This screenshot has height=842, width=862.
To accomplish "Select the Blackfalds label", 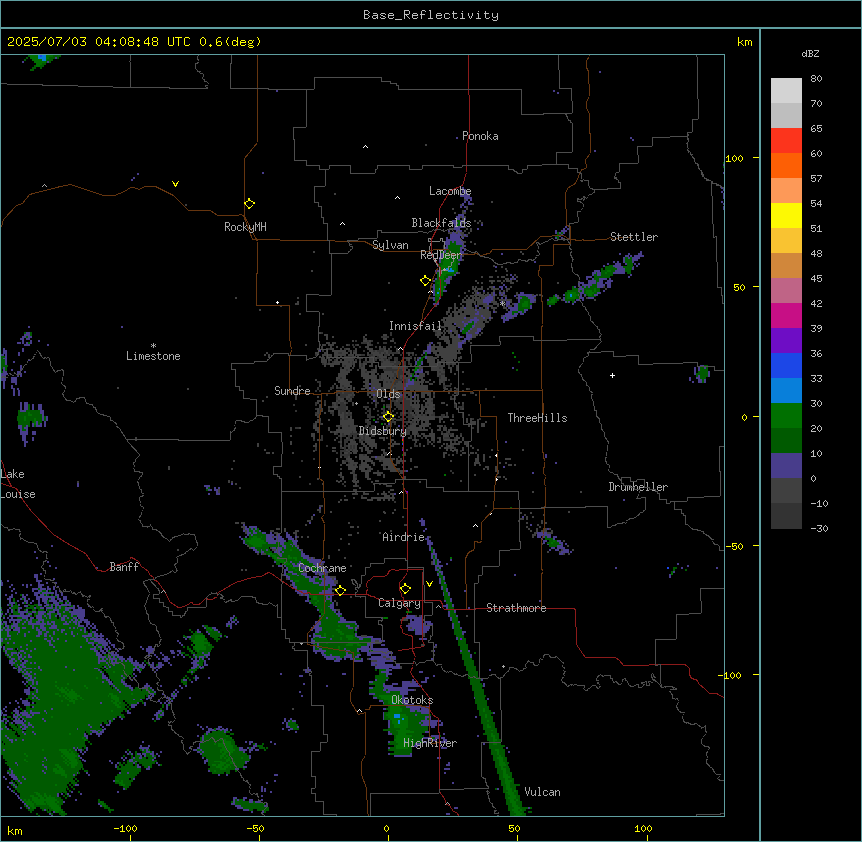I will point(441,223).
